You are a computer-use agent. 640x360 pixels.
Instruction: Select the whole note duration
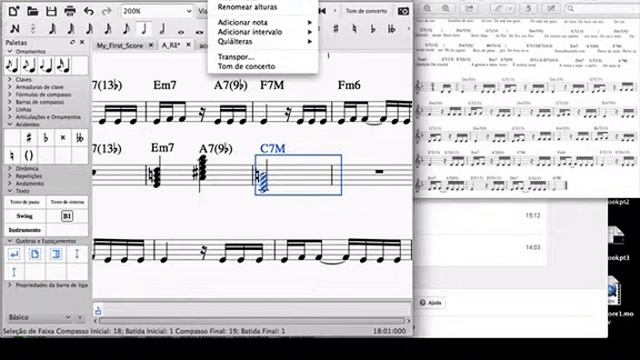pyautogui.click(x=181, y=31)
